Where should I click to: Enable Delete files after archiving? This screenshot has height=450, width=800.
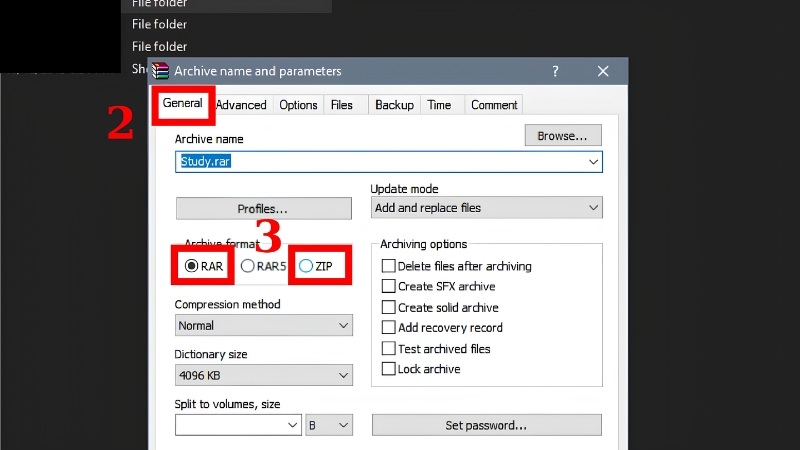point(456,266)
